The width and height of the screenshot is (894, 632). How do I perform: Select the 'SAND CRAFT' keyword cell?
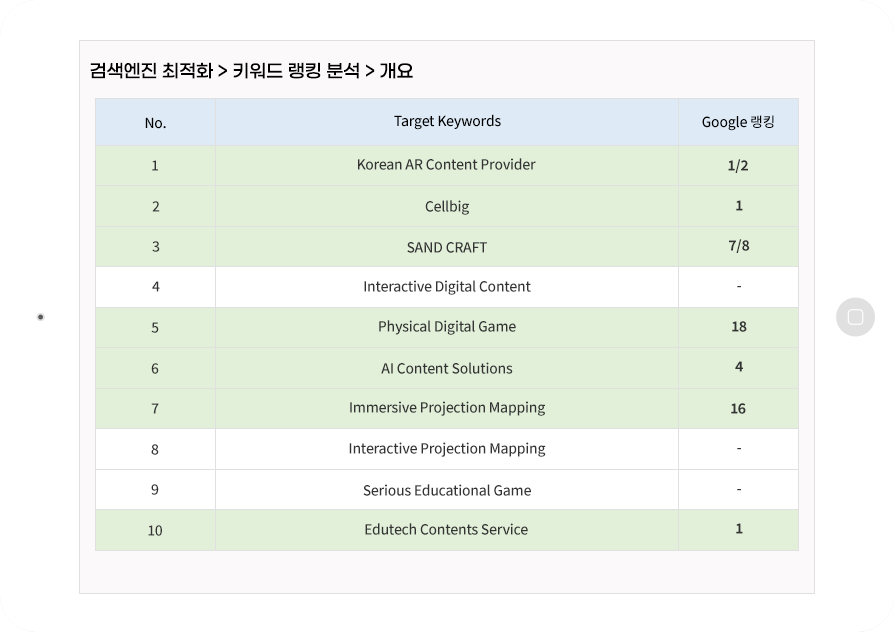click(x=447, y=247)
